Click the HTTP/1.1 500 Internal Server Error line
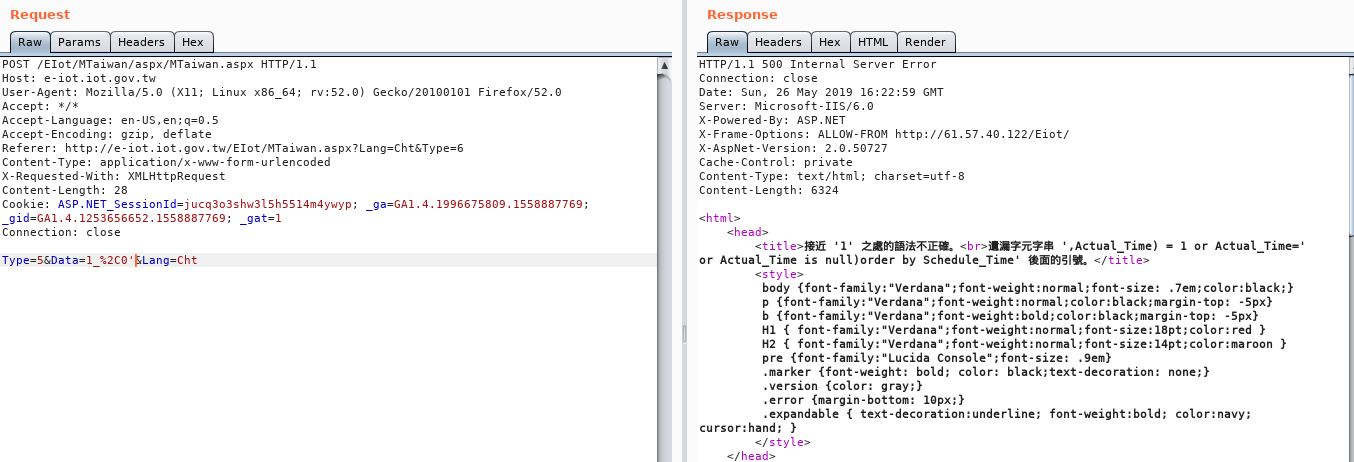The height and width of the screenshot is (462, 1354). [818, 64]
